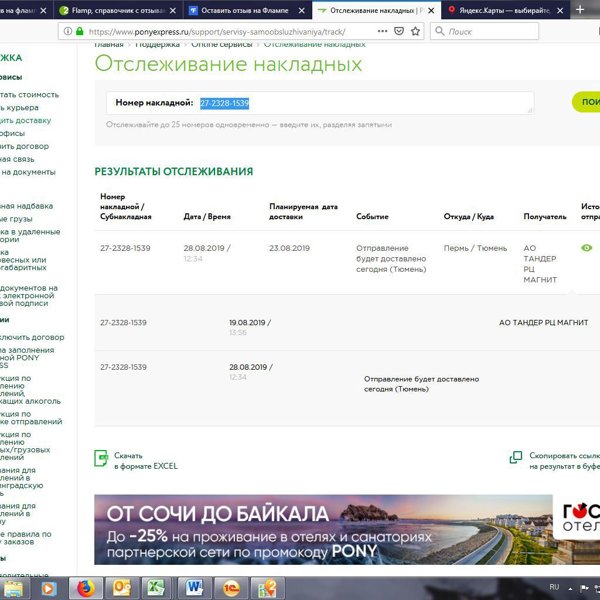Click the site information icon in address bar
This screenshot has width=600, height=600.
pos(67,31)
